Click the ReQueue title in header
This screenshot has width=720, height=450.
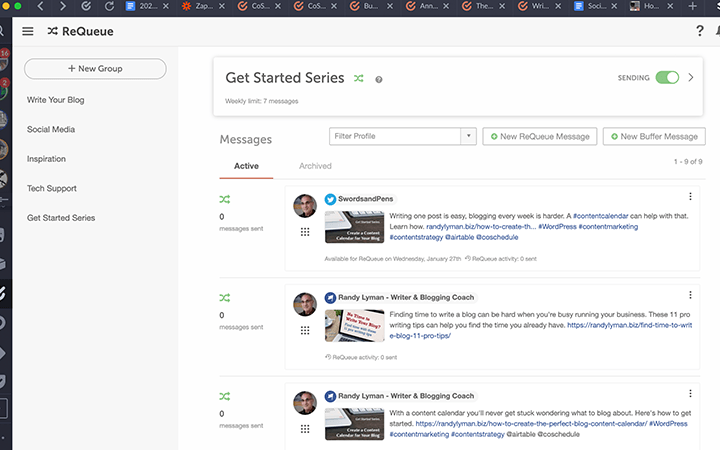(88, 31)
